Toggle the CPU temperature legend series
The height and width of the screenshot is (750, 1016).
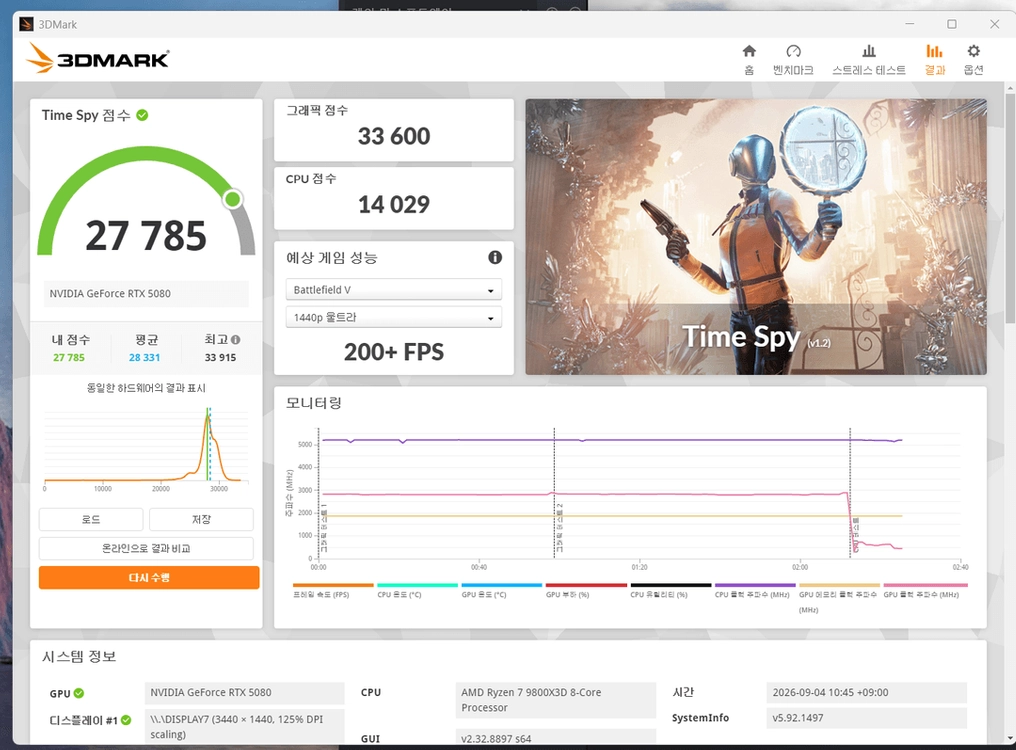click(417, 591)
